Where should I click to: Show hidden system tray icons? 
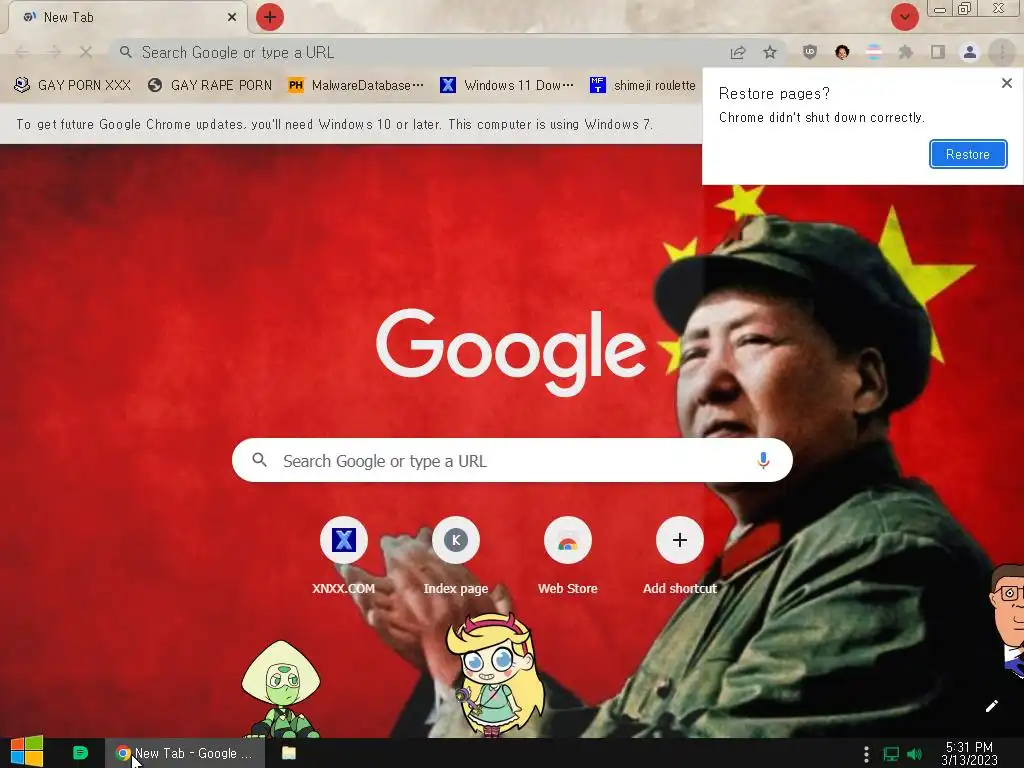tap(866, 754)
